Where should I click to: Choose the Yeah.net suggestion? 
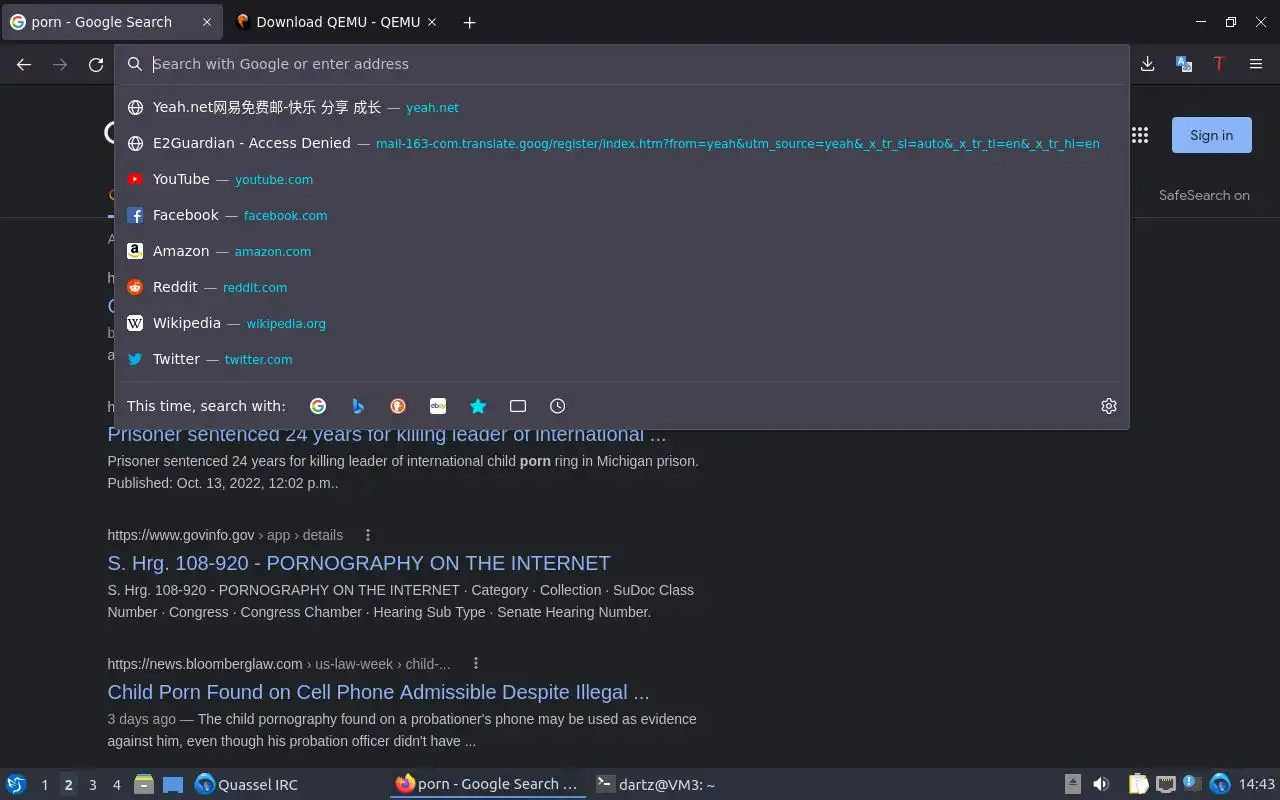[x=622, y=108]
